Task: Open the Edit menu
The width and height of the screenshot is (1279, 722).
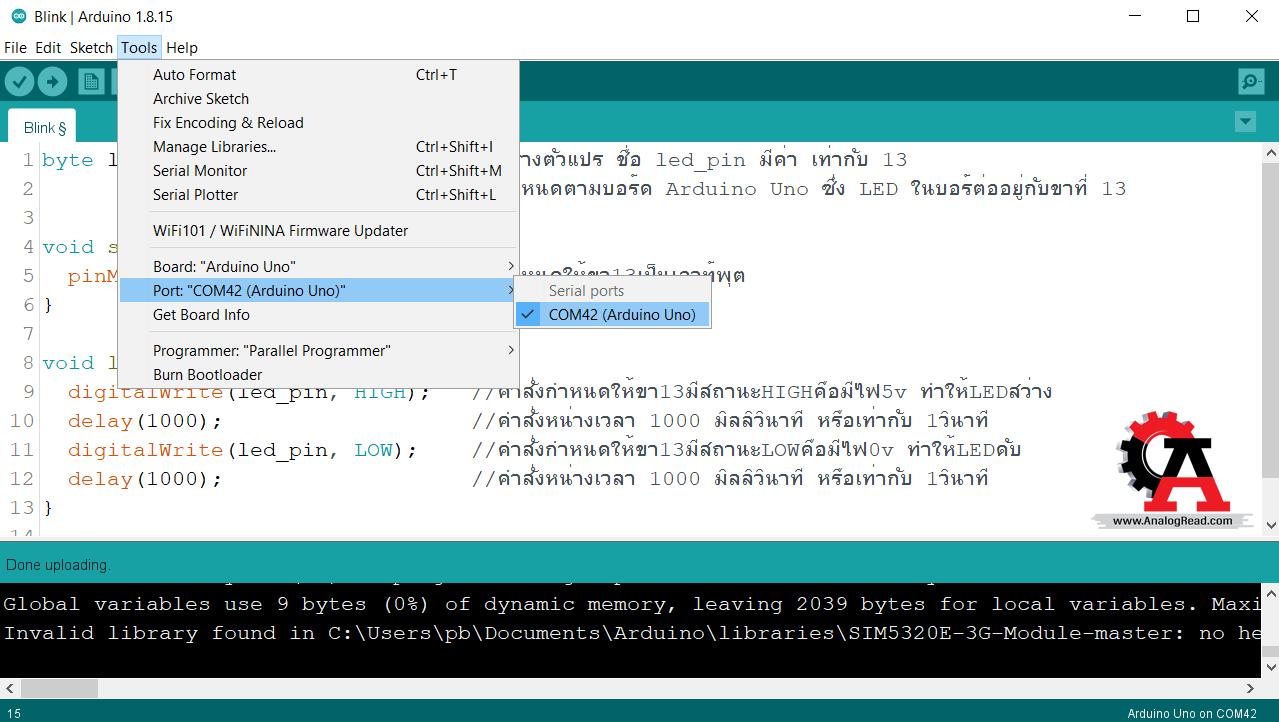Action: coord(48,48)
